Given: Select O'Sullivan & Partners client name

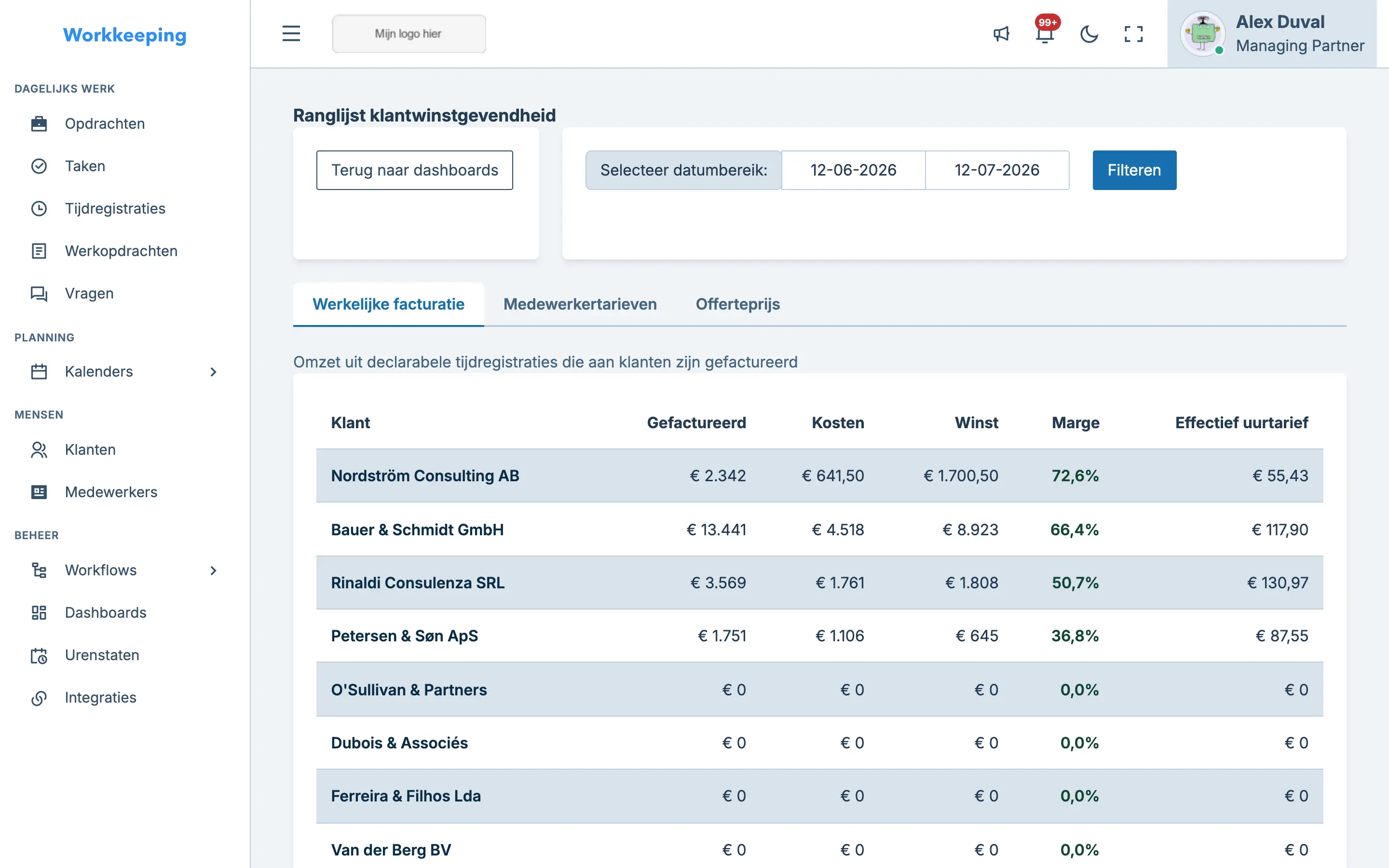Looking at the screenshot, I should (x=409, y=690).
